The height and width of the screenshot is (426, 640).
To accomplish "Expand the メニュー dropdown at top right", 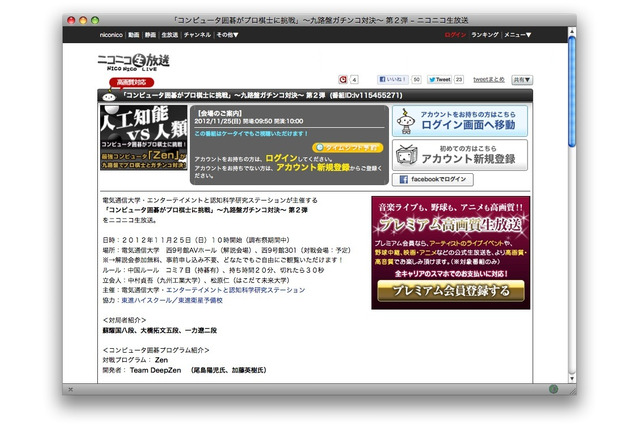I will [516, 35].
